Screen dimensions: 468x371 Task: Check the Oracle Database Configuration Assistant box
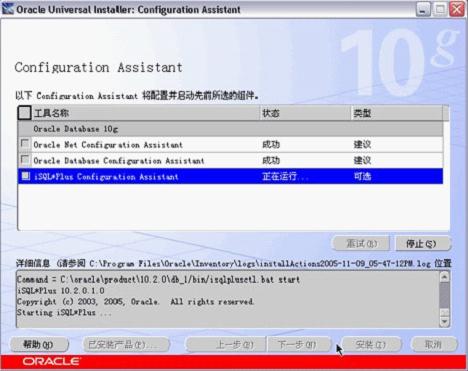25,160
